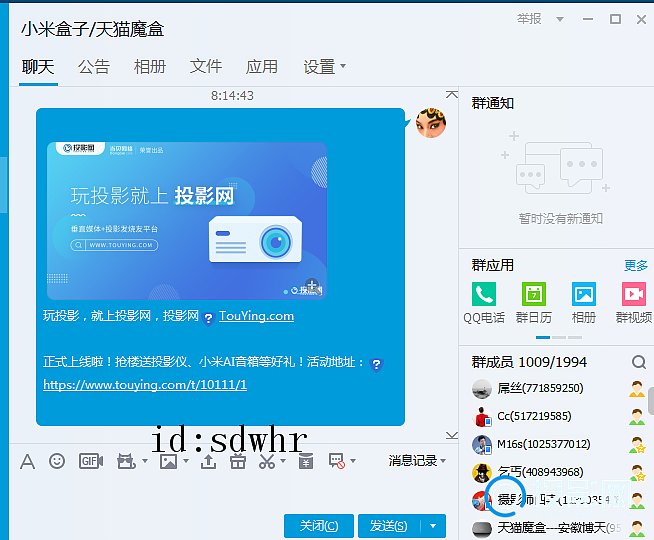Switch to the 文件 tab
This screenshot has height=540, width=654.
pyautogui.click(x=206, y=66)
